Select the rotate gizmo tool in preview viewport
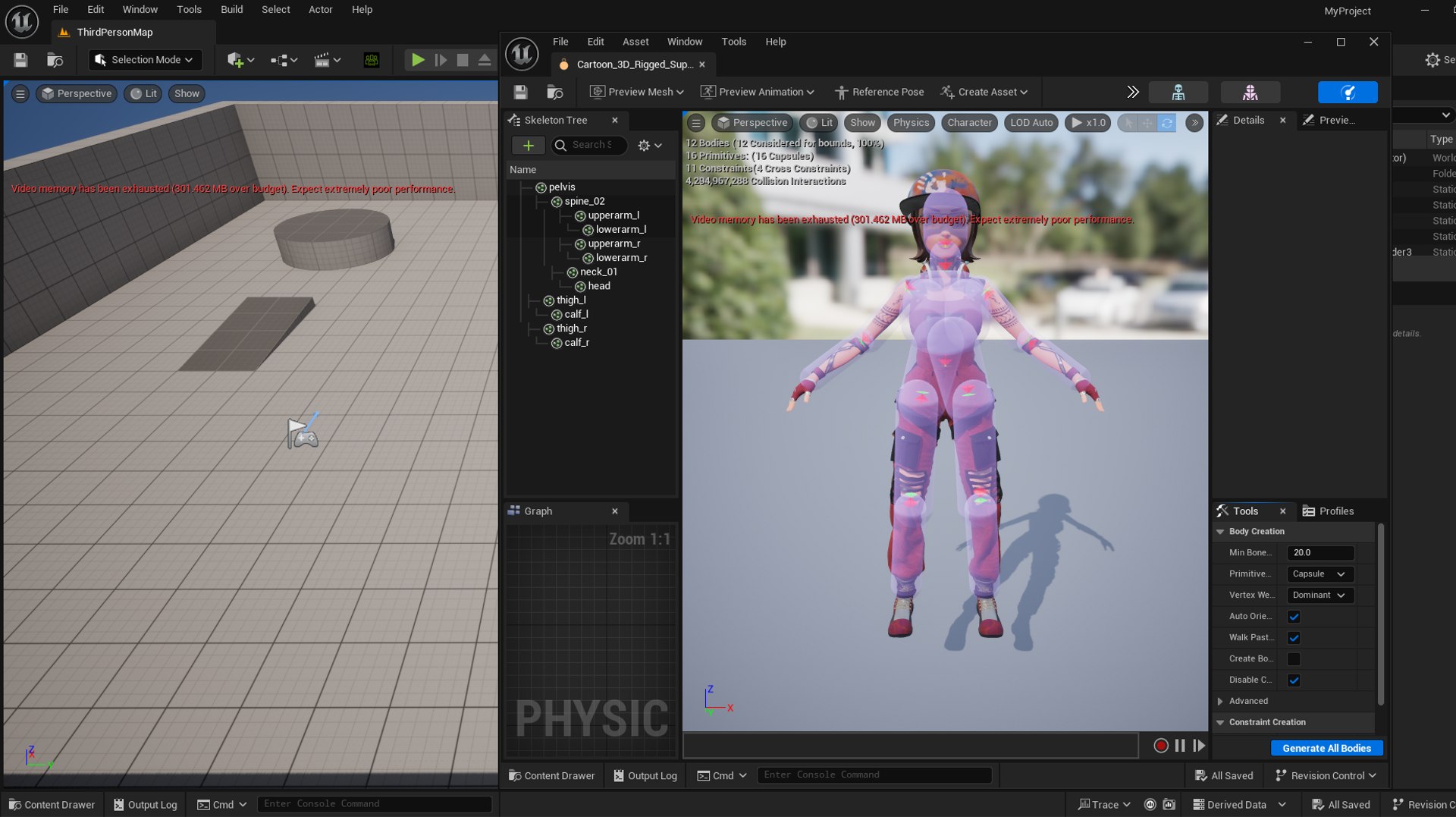Image resolution: width=1456 pixels, height=817 pixels. pyautogui.click(x=1166, y=122)
